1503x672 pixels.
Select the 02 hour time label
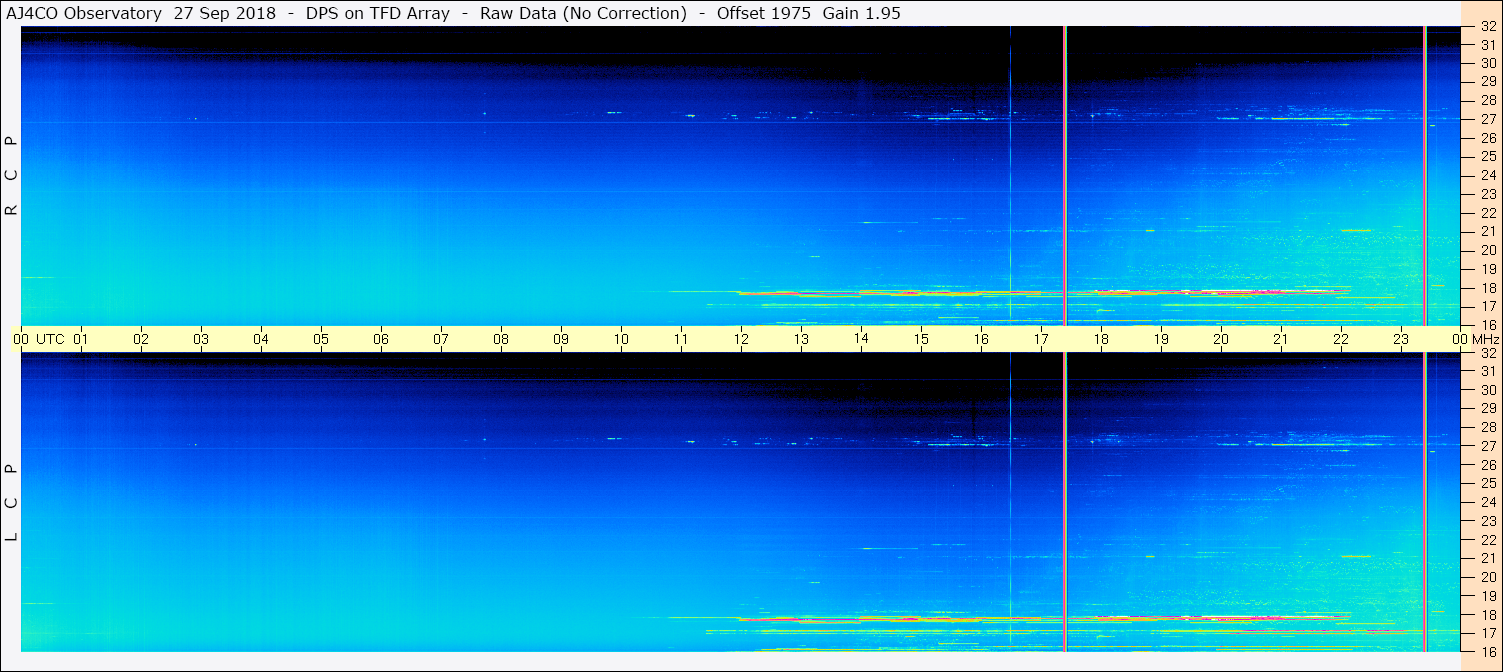tap(141, 339)
